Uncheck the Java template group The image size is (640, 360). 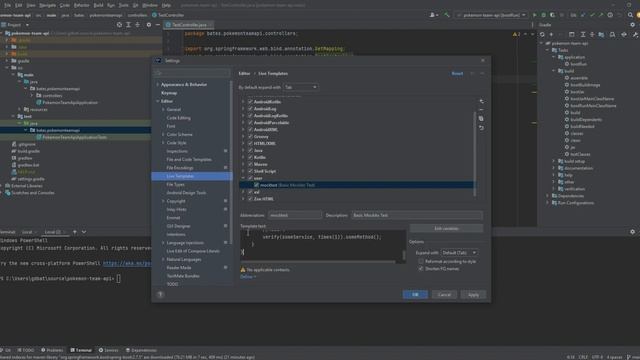pos(250,150)
